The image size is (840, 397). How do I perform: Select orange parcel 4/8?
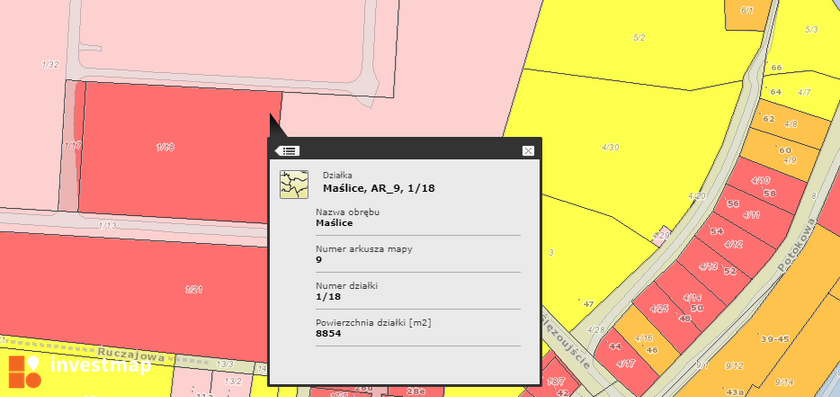(x=791, y=124)
